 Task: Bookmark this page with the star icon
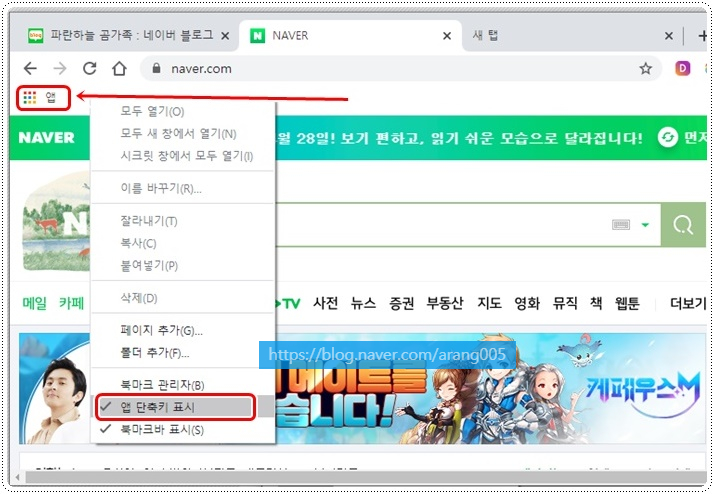pos(645,69)
